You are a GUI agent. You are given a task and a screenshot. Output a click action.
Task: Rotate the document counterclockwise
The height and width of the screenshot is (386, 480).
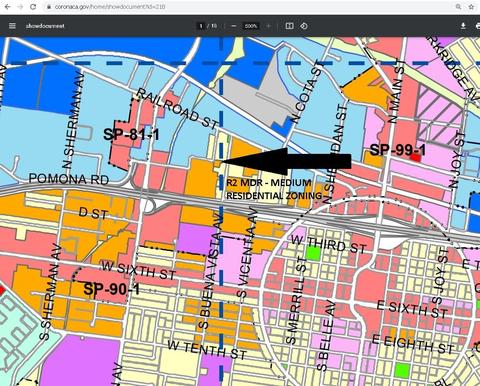[304, 26]
